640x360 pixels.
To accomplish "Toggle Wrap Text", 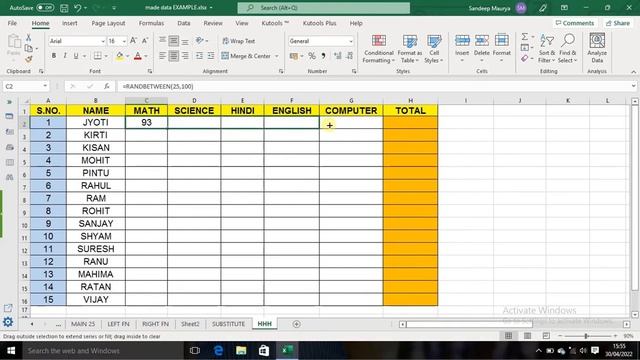I will pos(239,41).
